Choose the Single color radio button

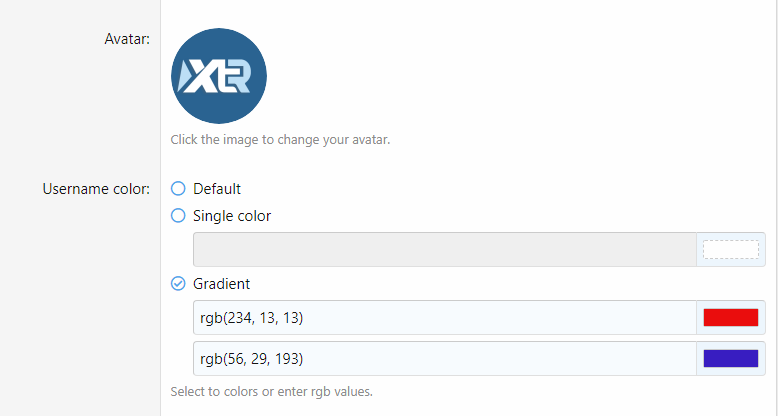tap(178, 215)
